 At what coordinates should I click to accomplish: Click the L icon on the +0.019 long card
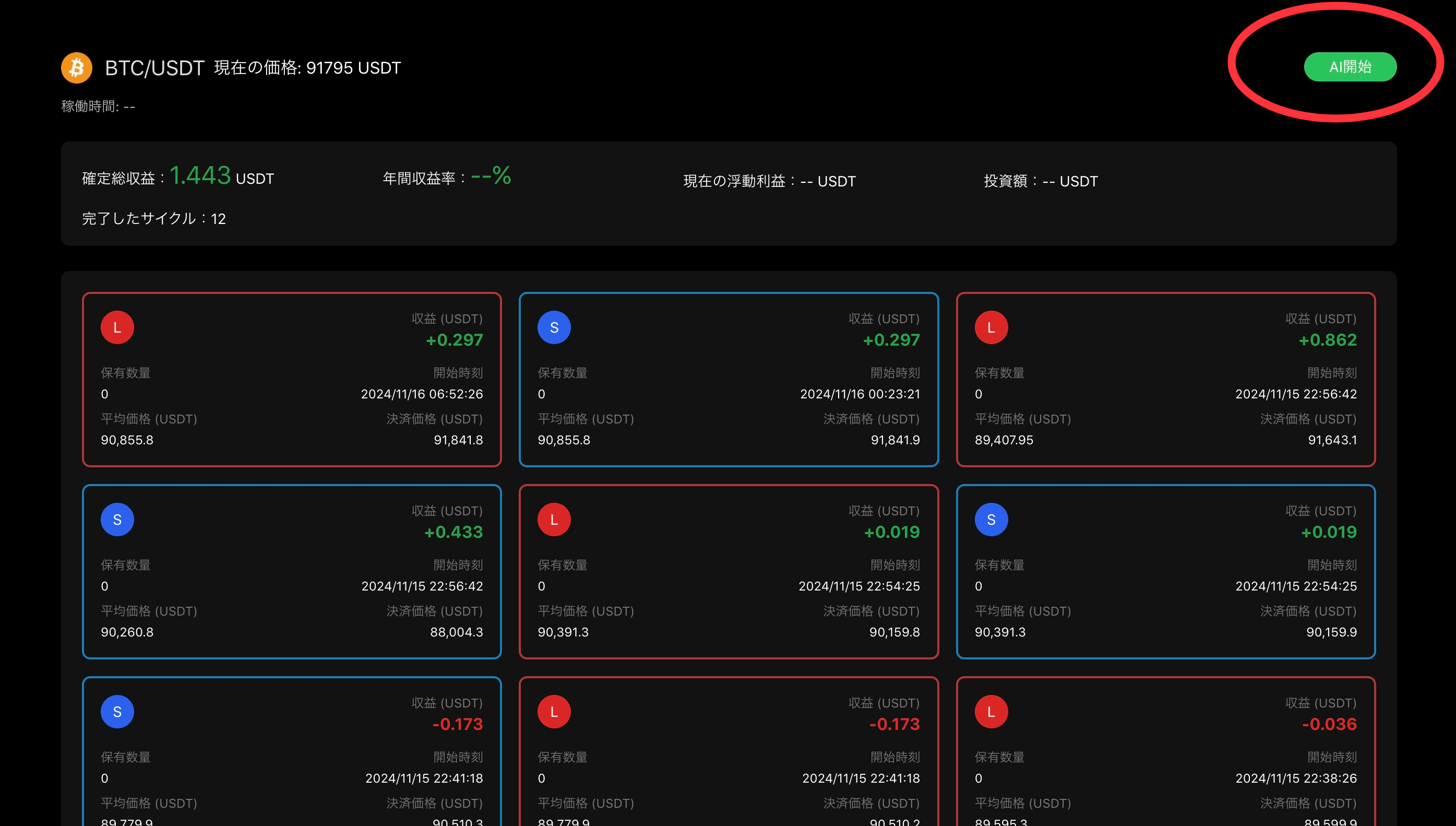click(554, 520)
